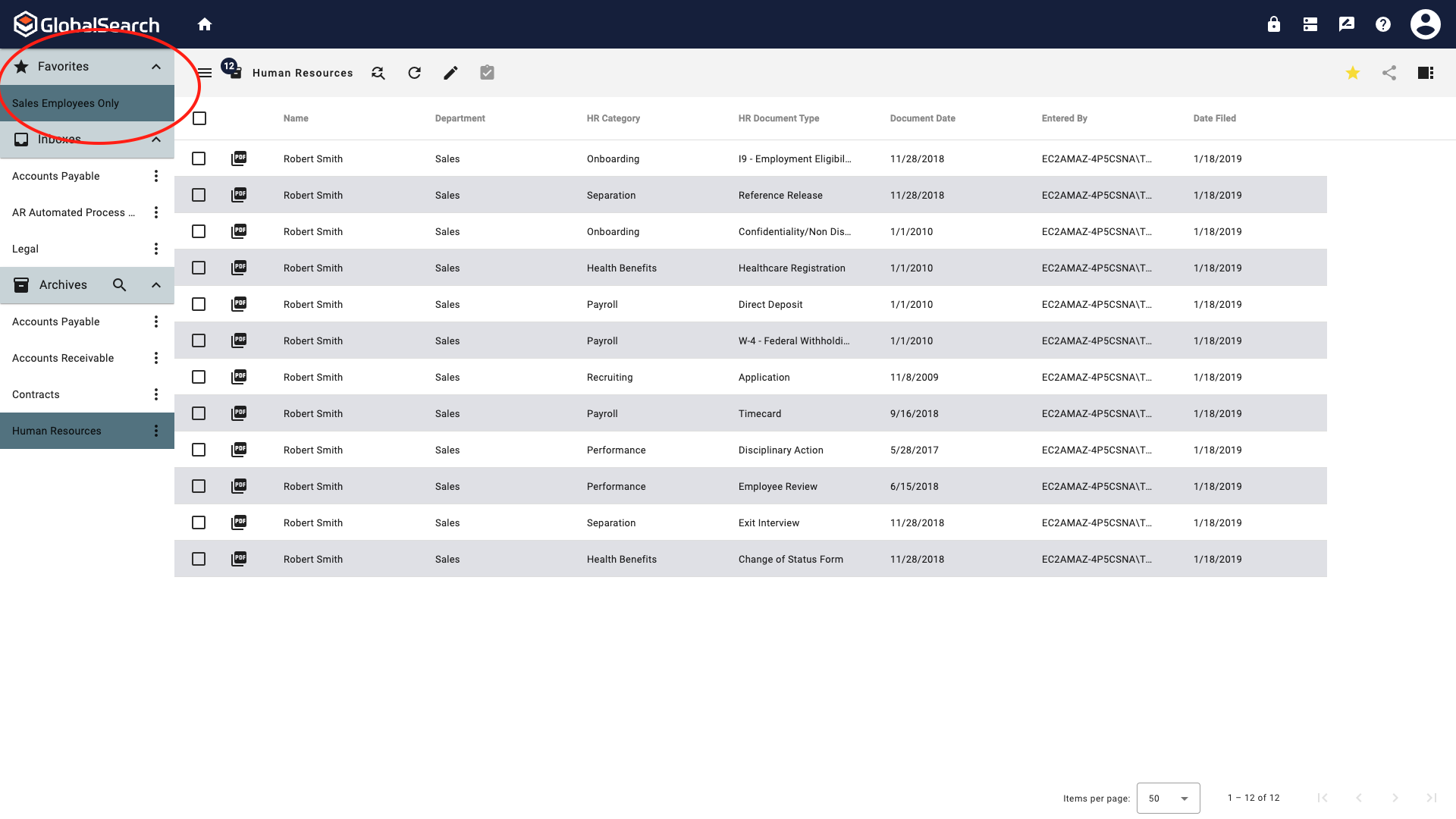Open the Accounts Payable inbox options menu
1456x819 pixels.
(x=156, y=175)
